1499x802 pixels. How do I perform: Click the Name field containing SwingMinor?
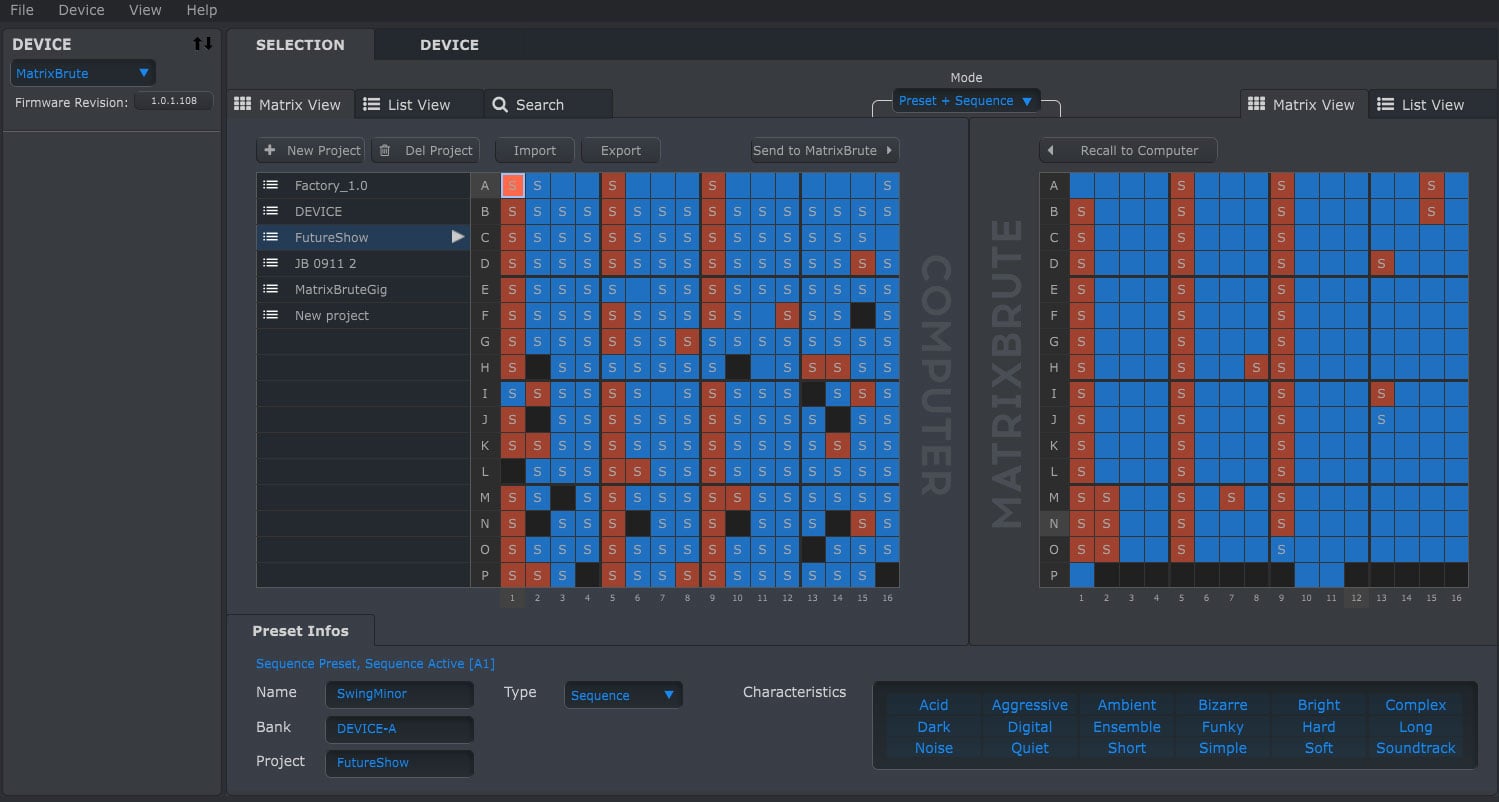(399, 694)
